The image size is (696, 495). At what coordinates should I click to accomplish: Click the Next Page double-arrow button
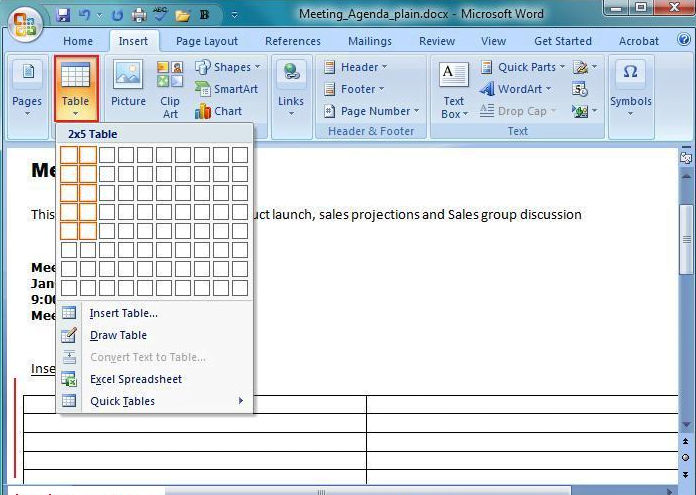(686, 474)
